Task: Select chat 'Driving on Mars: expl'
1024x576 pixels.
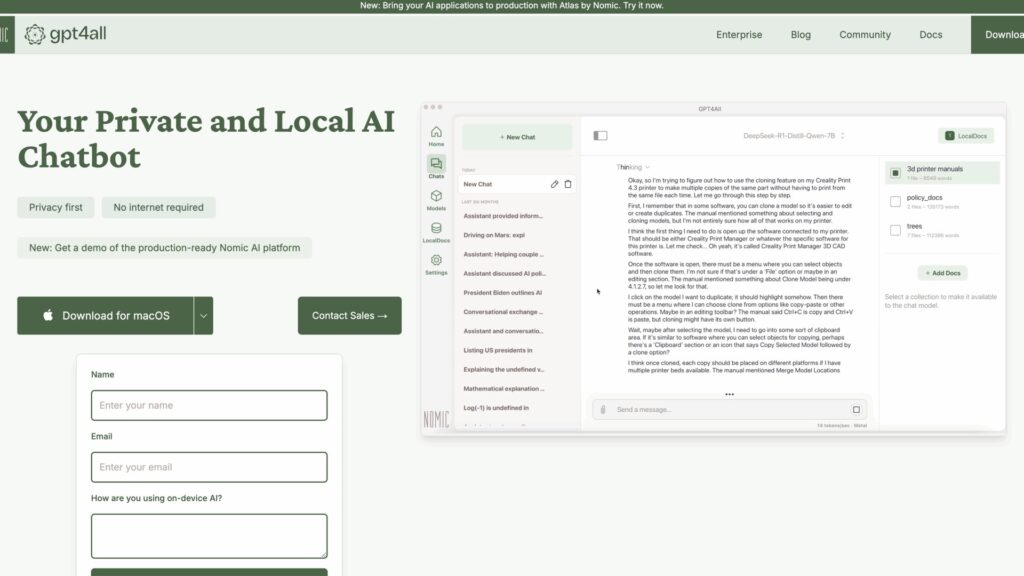Action: [x=494, y=235]
